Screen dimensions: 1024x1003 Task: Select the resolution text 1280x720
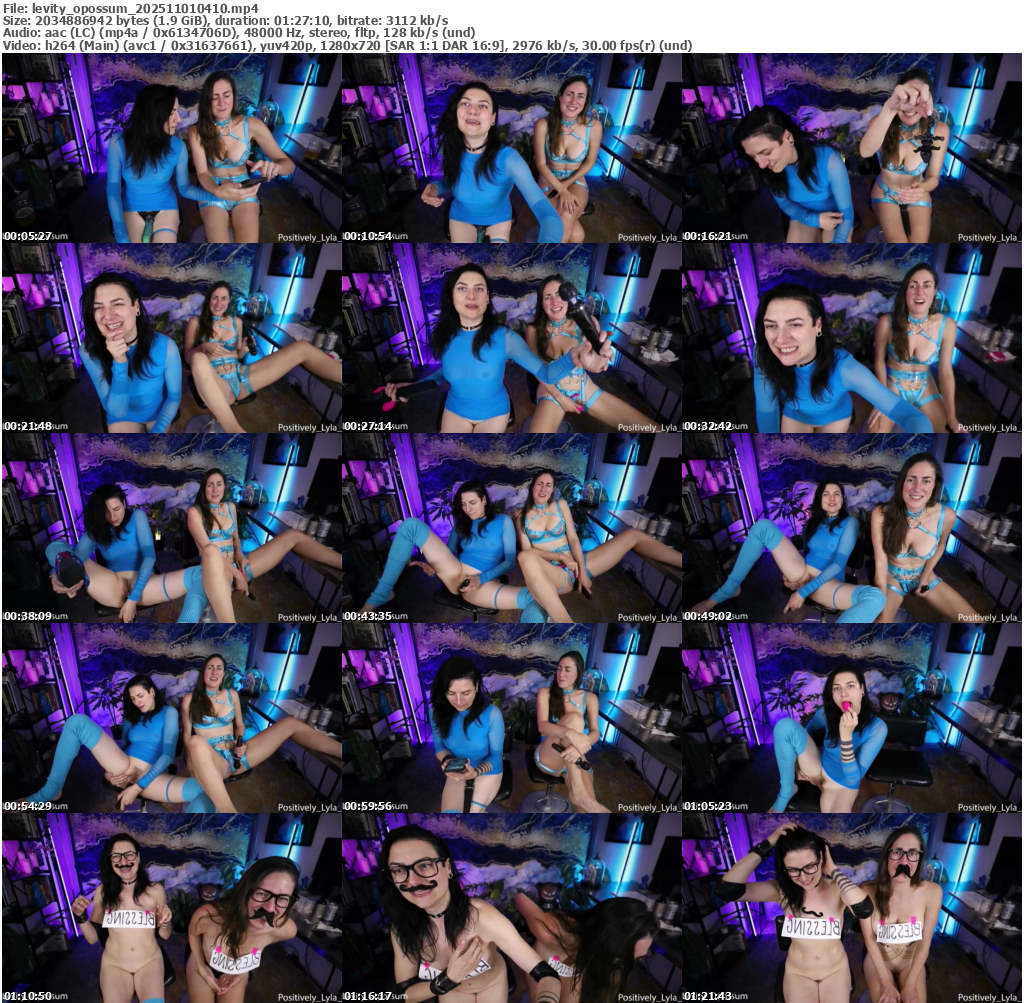click(349, 45)
